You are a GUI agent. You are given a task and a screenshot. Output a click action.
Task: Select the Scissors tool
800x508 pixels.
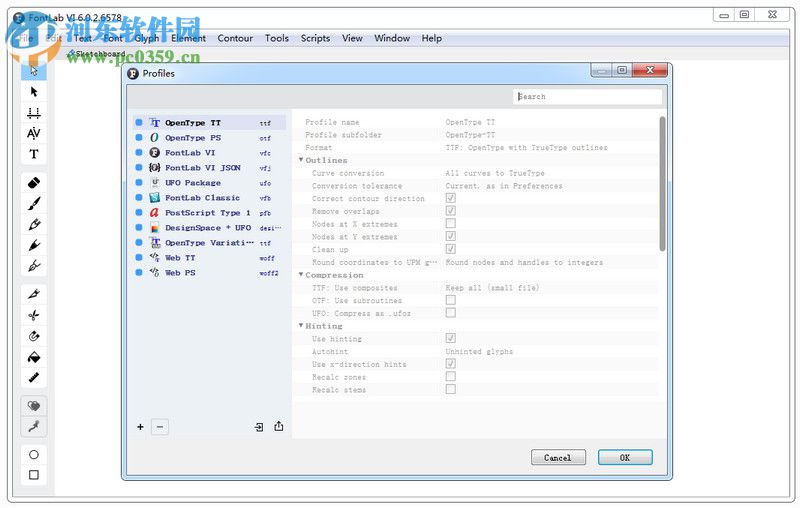pos(34,315)
